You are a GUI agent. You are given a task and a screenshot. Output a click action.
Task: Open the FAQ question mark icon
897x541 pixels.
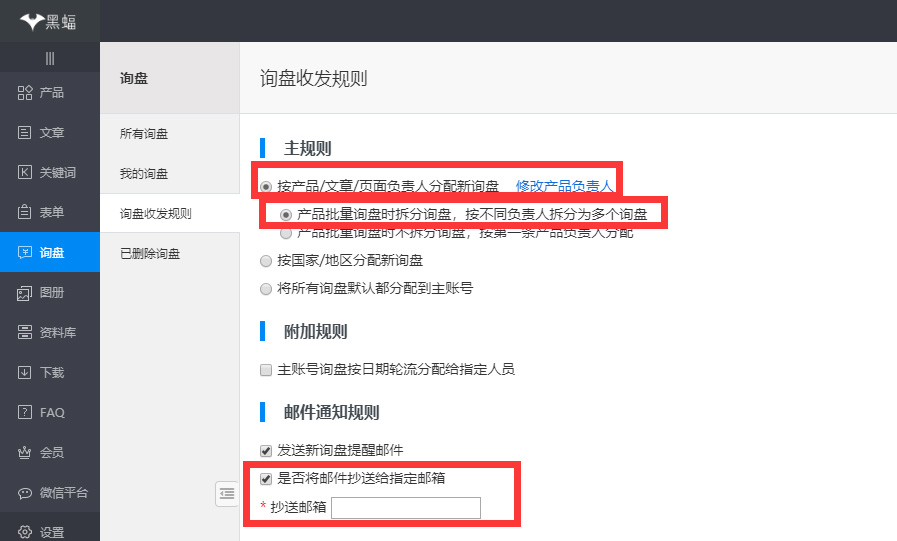coord(25,413)
